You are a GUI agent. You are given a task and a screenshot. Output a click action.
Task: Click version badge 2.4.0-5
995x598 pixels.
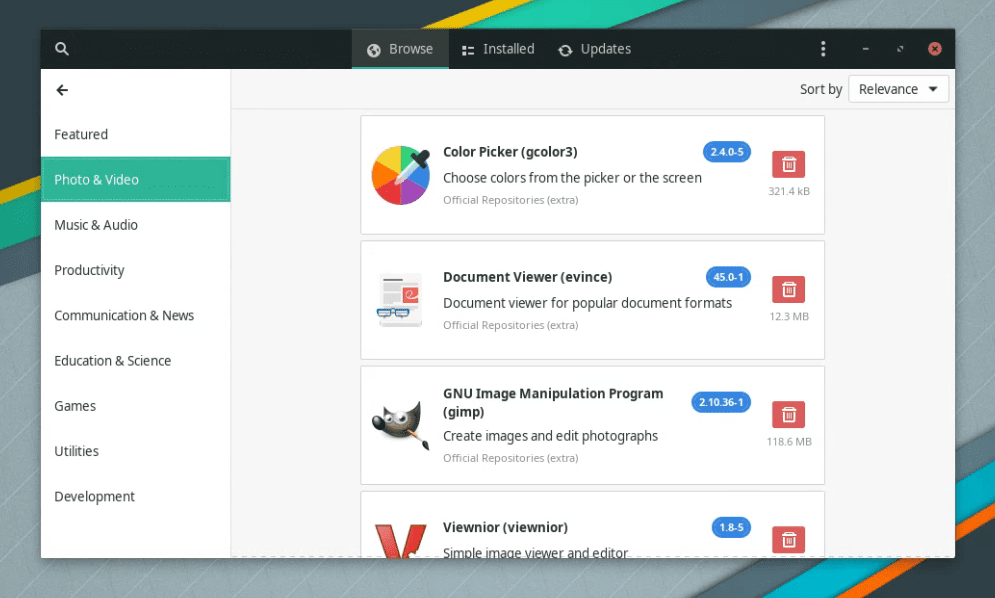(x=727, y=152)
